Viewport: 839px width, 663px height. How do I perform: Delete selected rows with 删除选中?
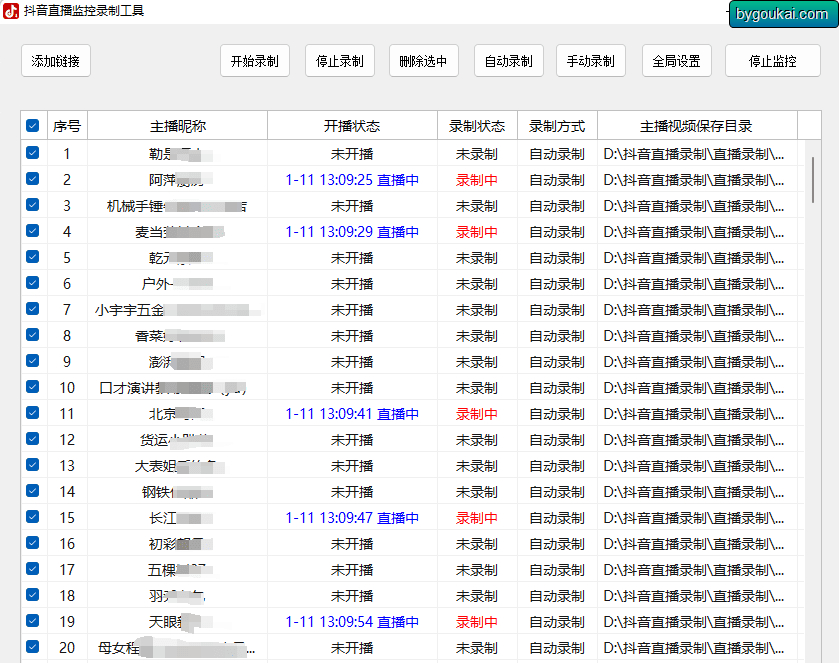[424, 61]
